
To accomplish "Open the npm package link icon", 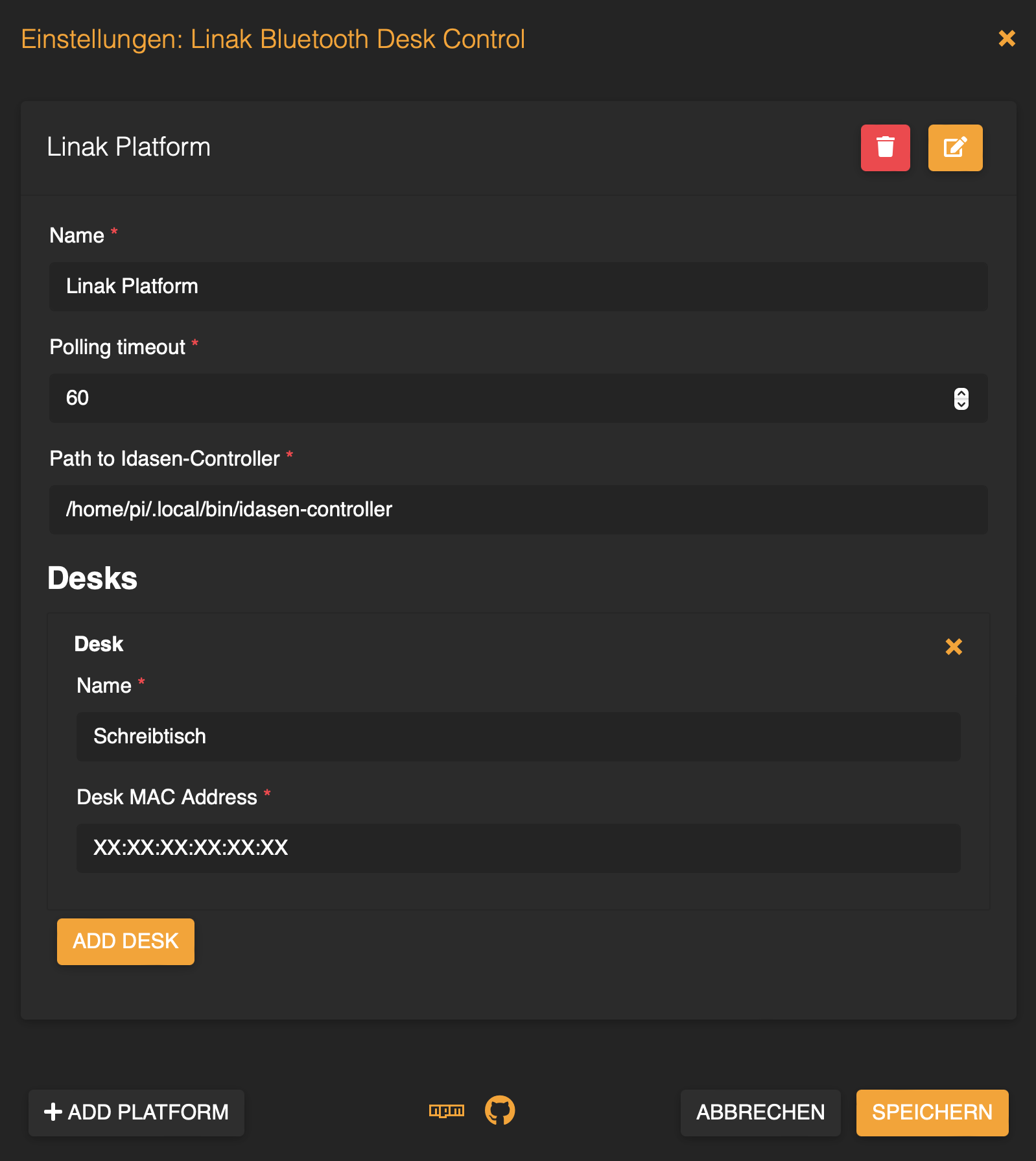I will (x=447, y=1111).
